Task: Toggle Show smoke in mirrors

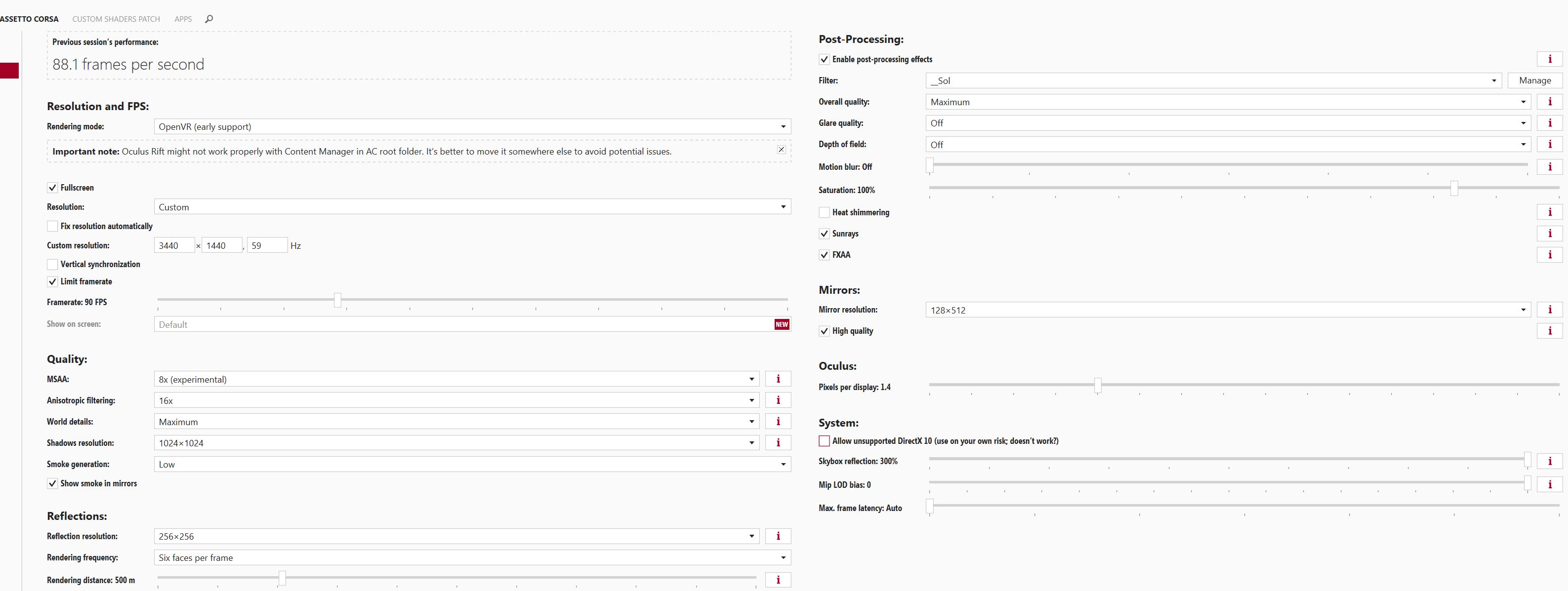Action: point(52,483)
